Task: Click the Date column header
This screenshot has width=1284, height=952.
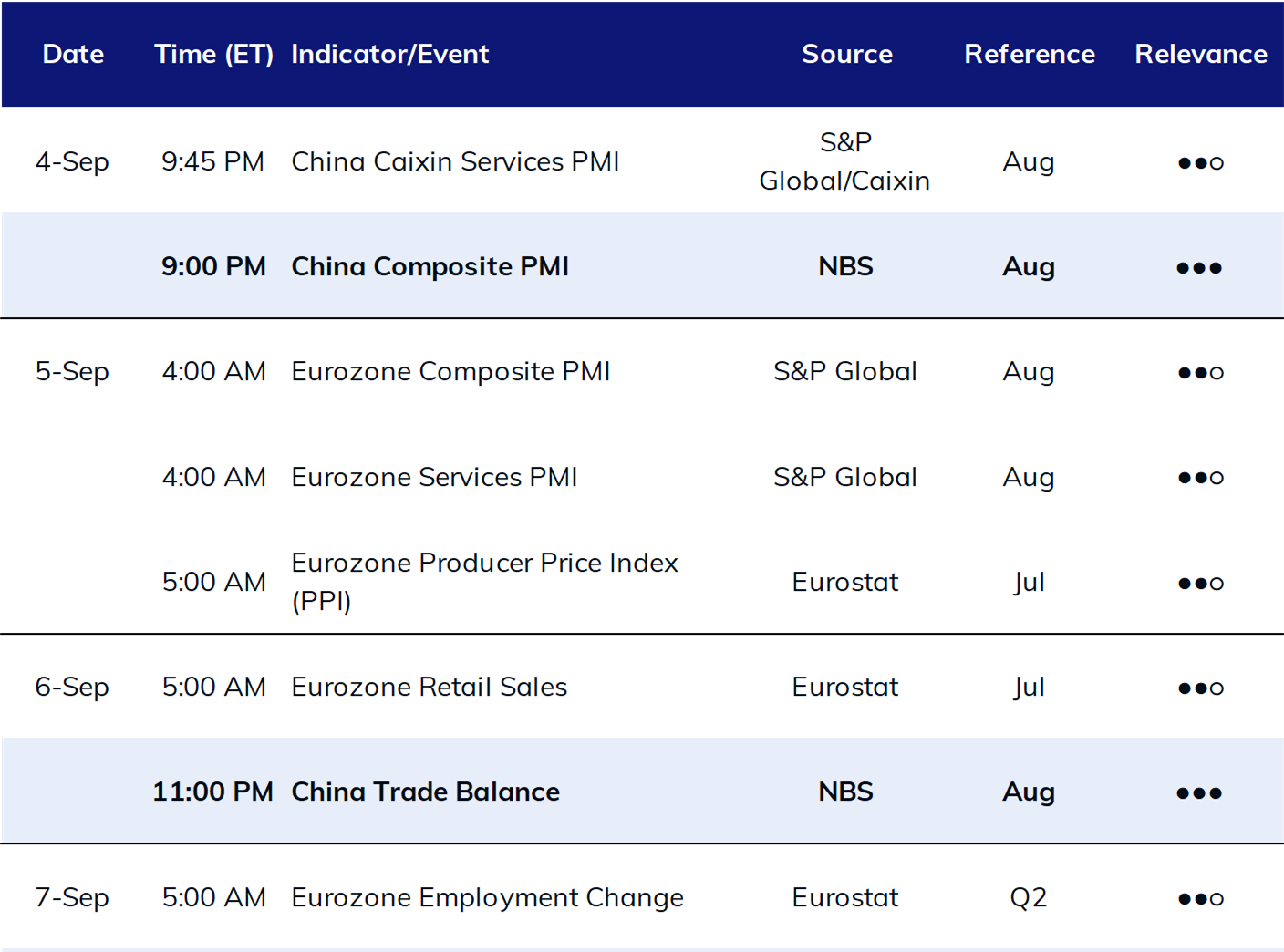Action: point(73,54)
